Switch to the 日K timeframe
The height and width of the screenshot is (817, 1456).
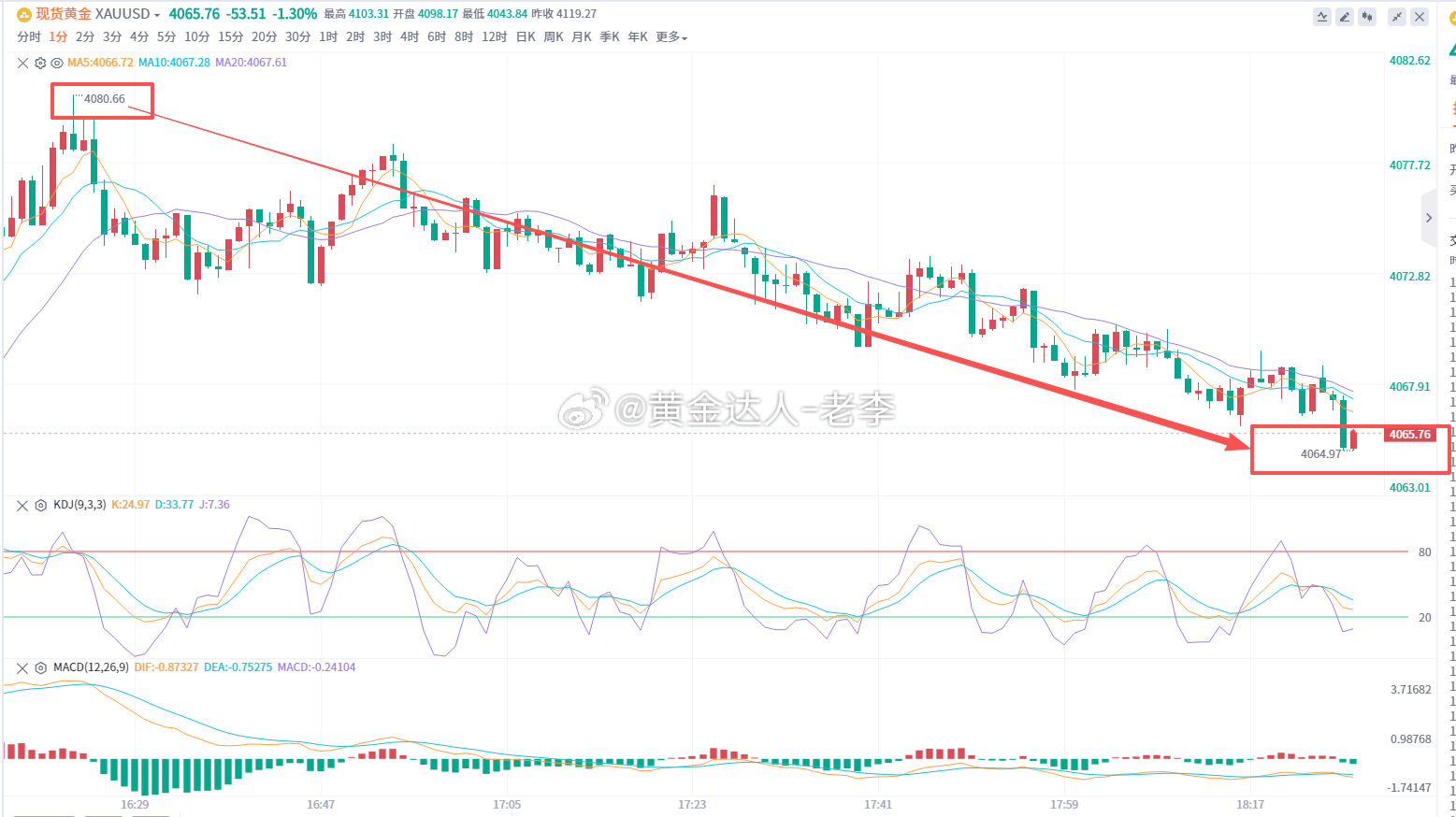tap(526, 37)
